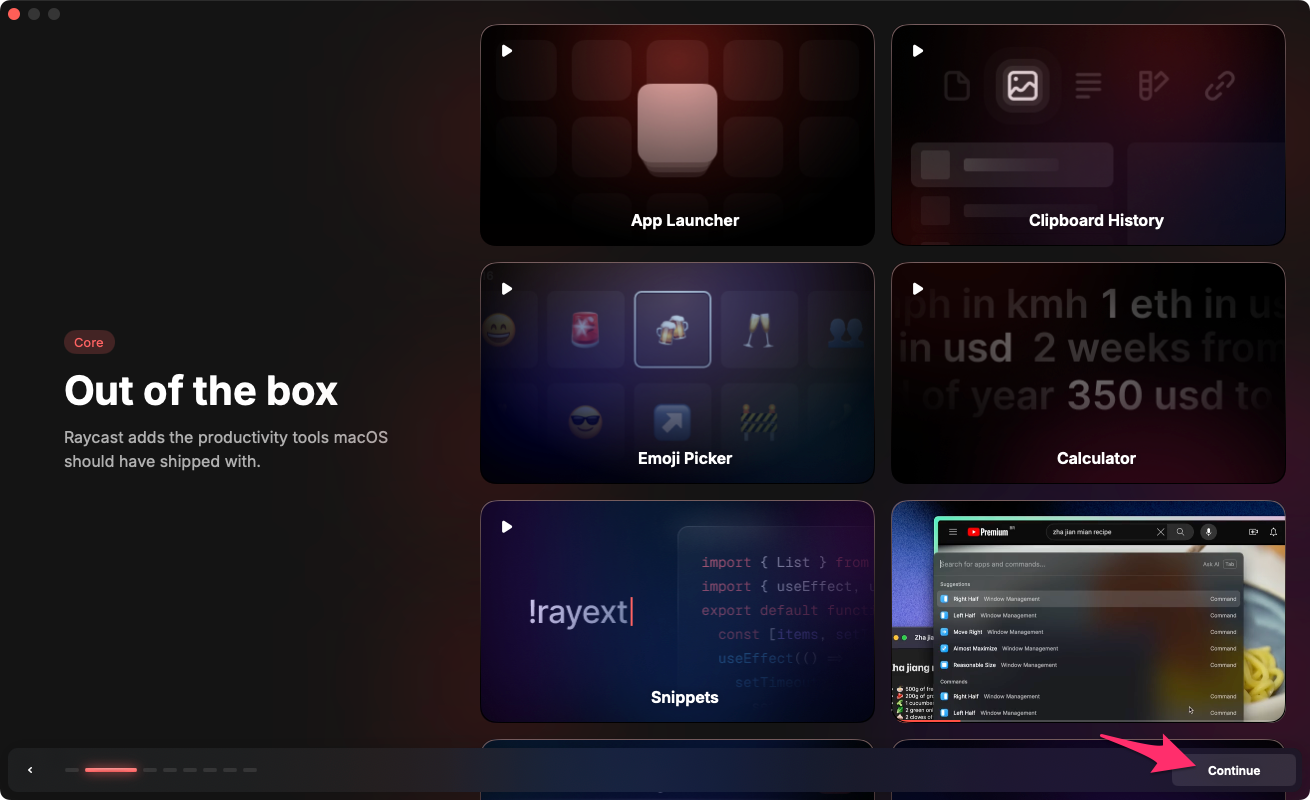
Task: Click the 'Out of the box' heading
Action: coord(201,390)
